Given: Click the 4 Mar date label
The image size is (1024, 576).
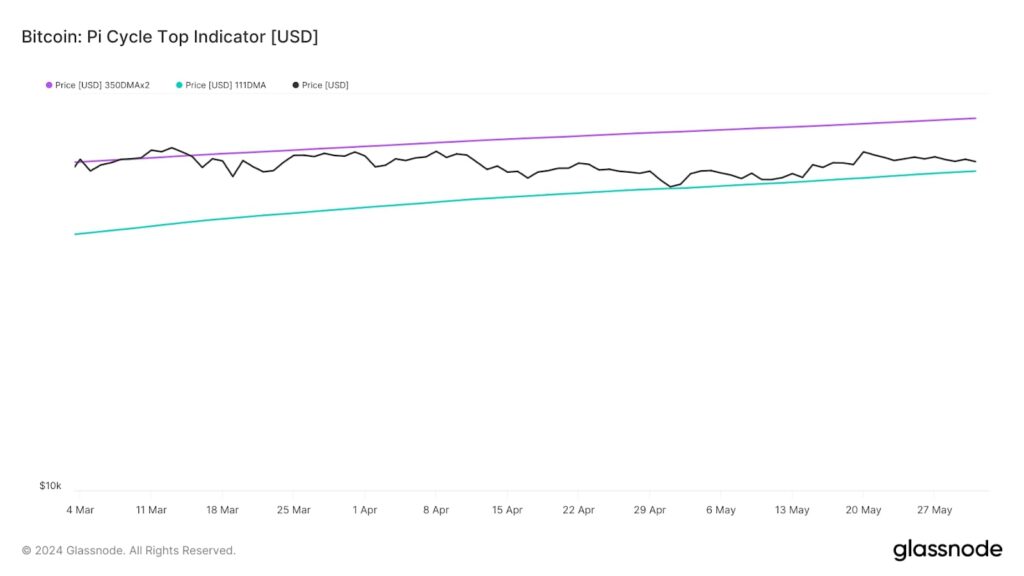Looking at the screenshot, I should 79,510.
